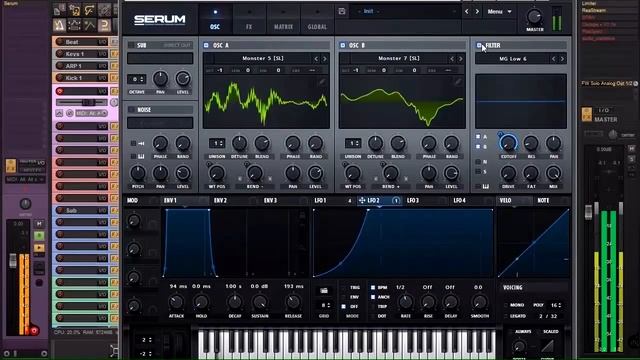Open the Menu dropdown in Serum header
The width and height of the screenshot is (640, 360).
pyautogui.click(x=499, y=12)
